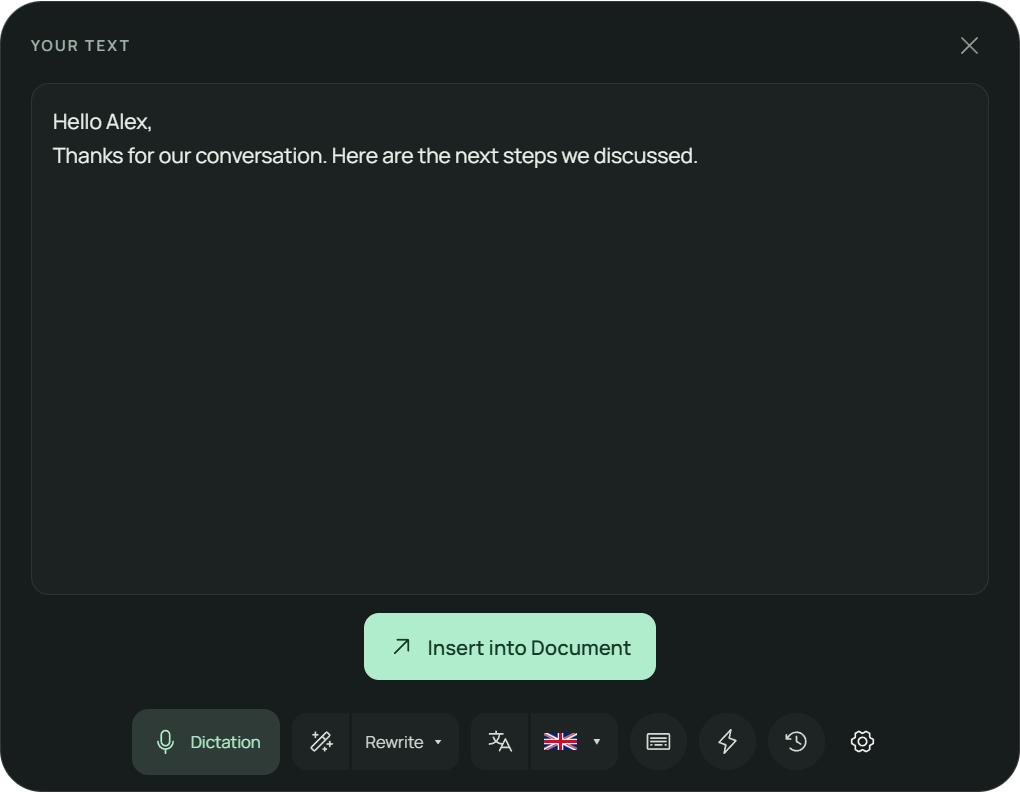Click the lightning bolt quick actions icon
The image size is (1020, 792).
727,741
